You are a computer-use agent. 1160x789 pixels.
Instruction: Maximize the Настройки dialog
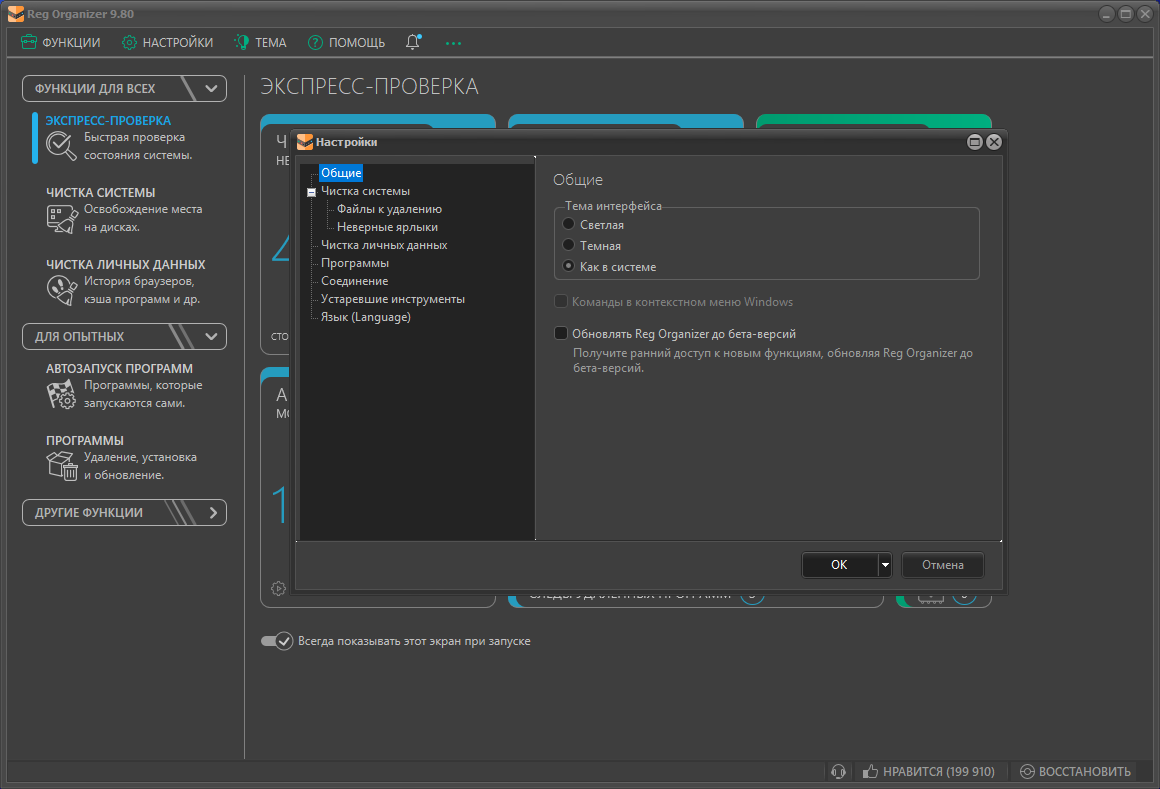coord(974,142)
